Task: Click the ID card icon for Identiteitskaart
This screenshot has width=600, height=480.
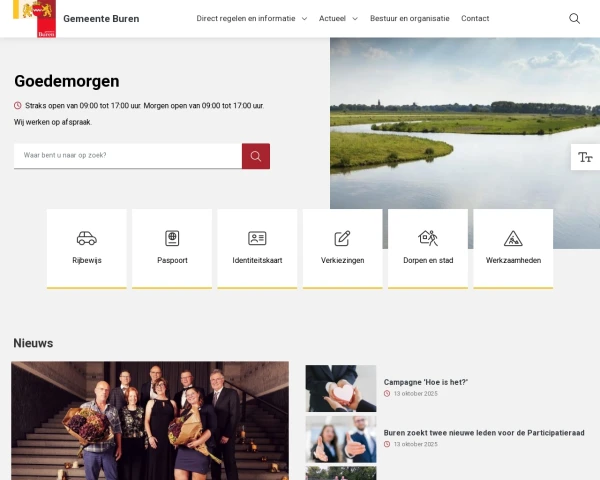Action: (x=257, y=238)
